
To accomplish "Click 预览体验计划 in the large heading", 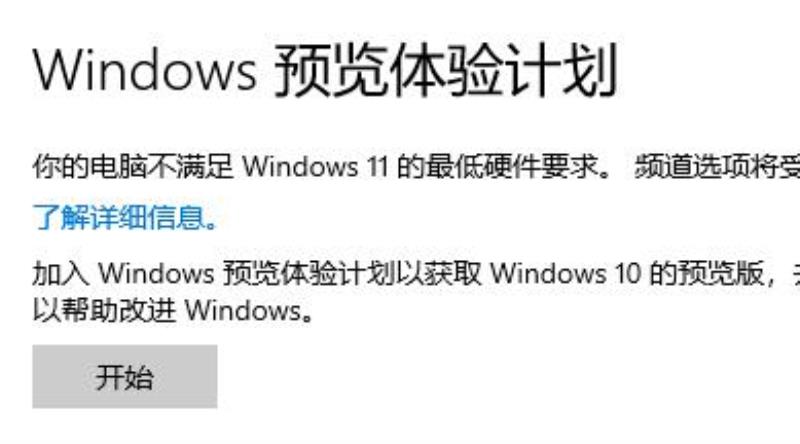I will pos(446,70).
